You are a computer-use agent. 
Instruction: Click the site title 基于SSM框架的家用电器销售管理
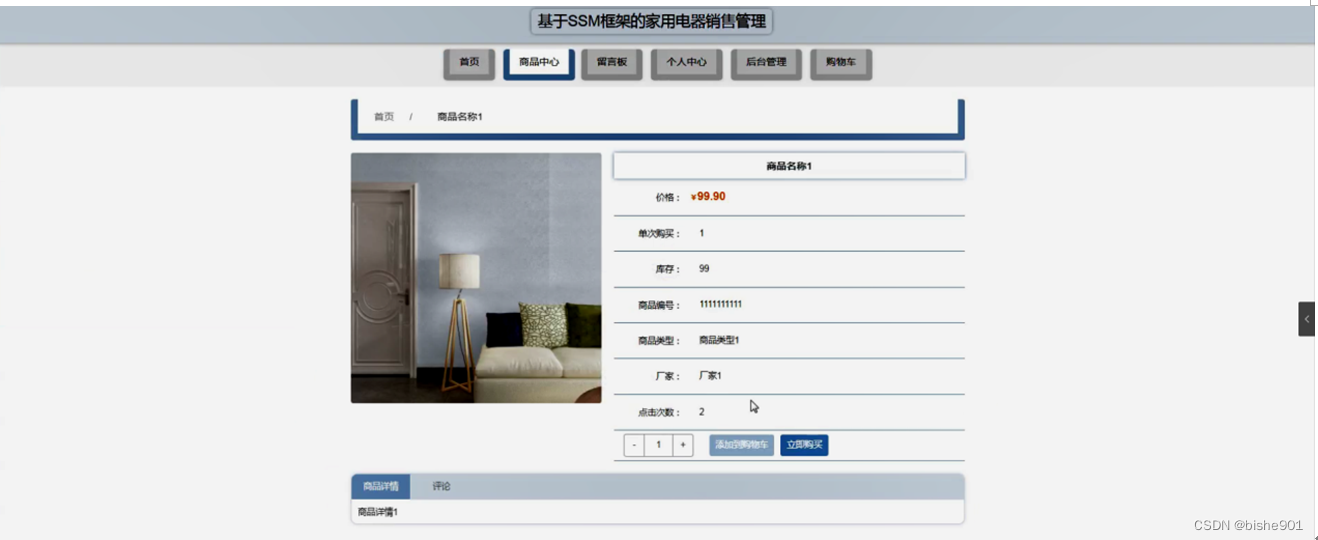[652, 21]
